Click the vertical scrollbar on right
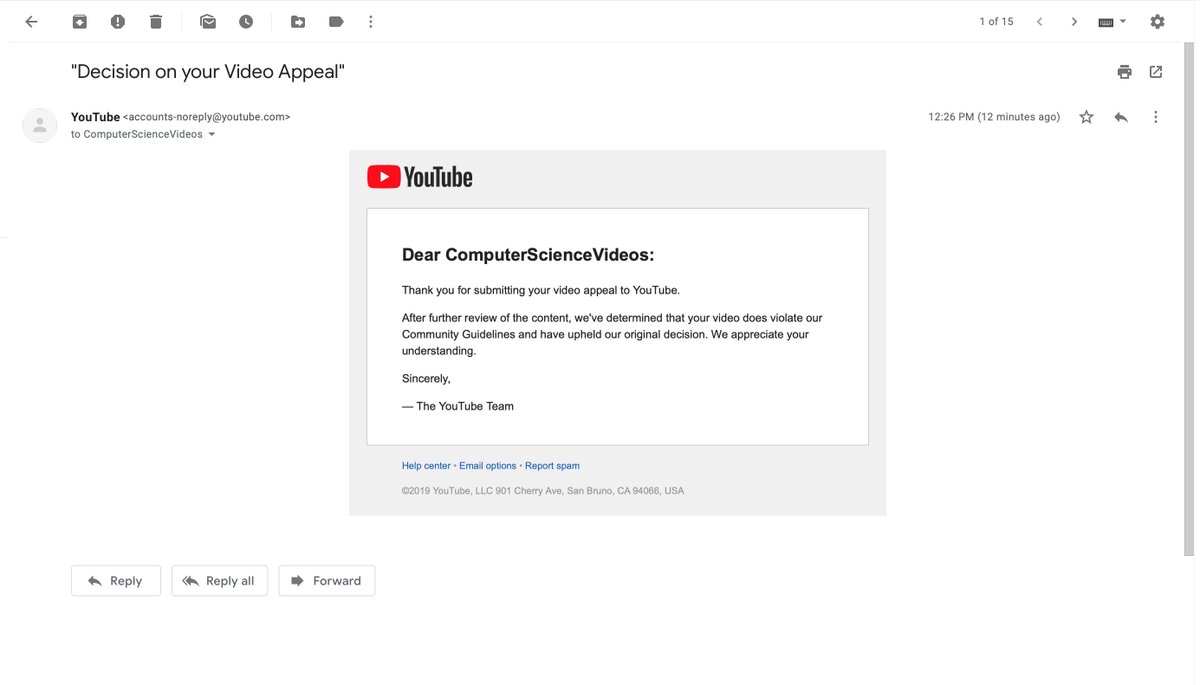Image resolution: width=1200 pixels, height=685 pixels. coord(1189,300)
